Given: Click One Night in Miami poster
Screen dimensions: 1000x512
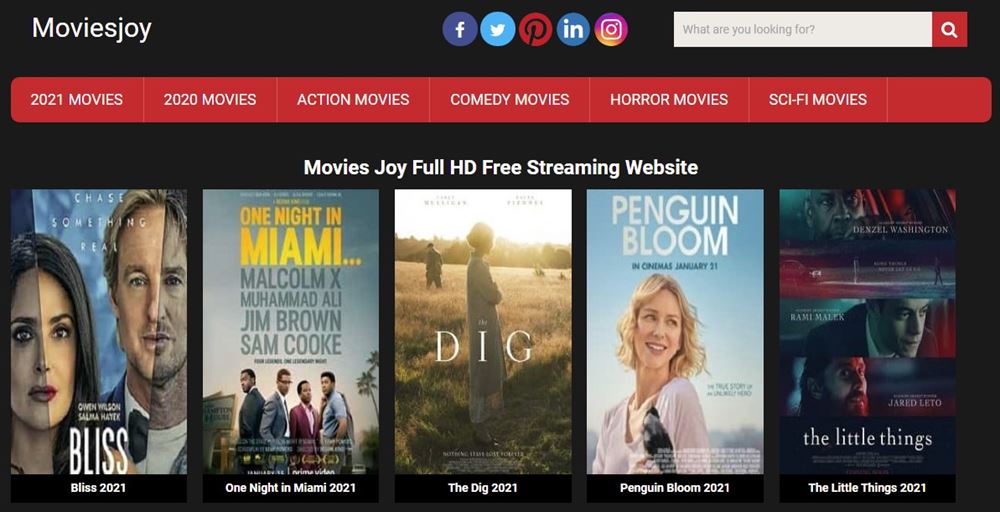Looking at the screenshot, I should pos(291,331).
